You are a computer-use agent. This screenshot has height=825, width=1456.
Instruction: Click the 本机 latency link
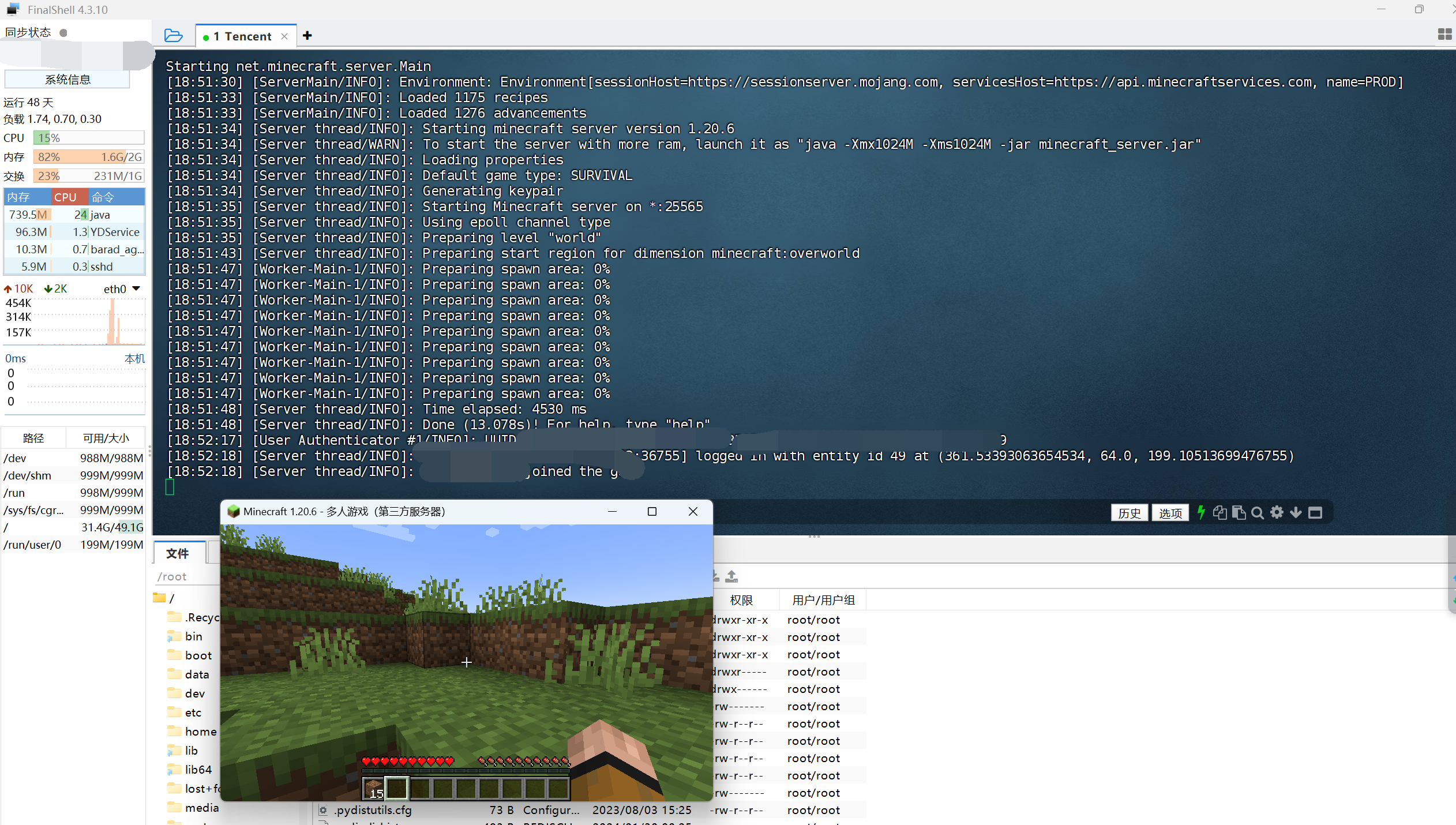pyautogui.click(x=134, y=358)
